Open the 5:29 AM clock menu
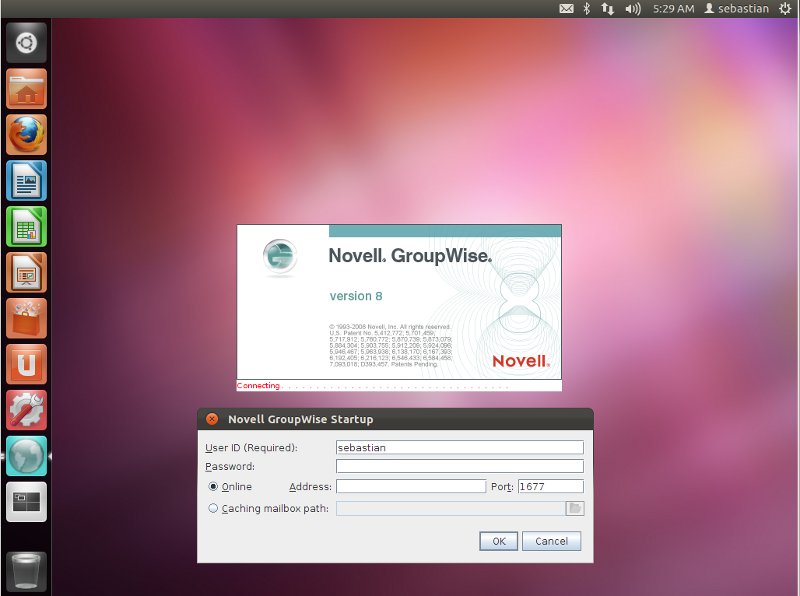Image resolution: width=800 pixels, height=596 pixels. [673, 9]
